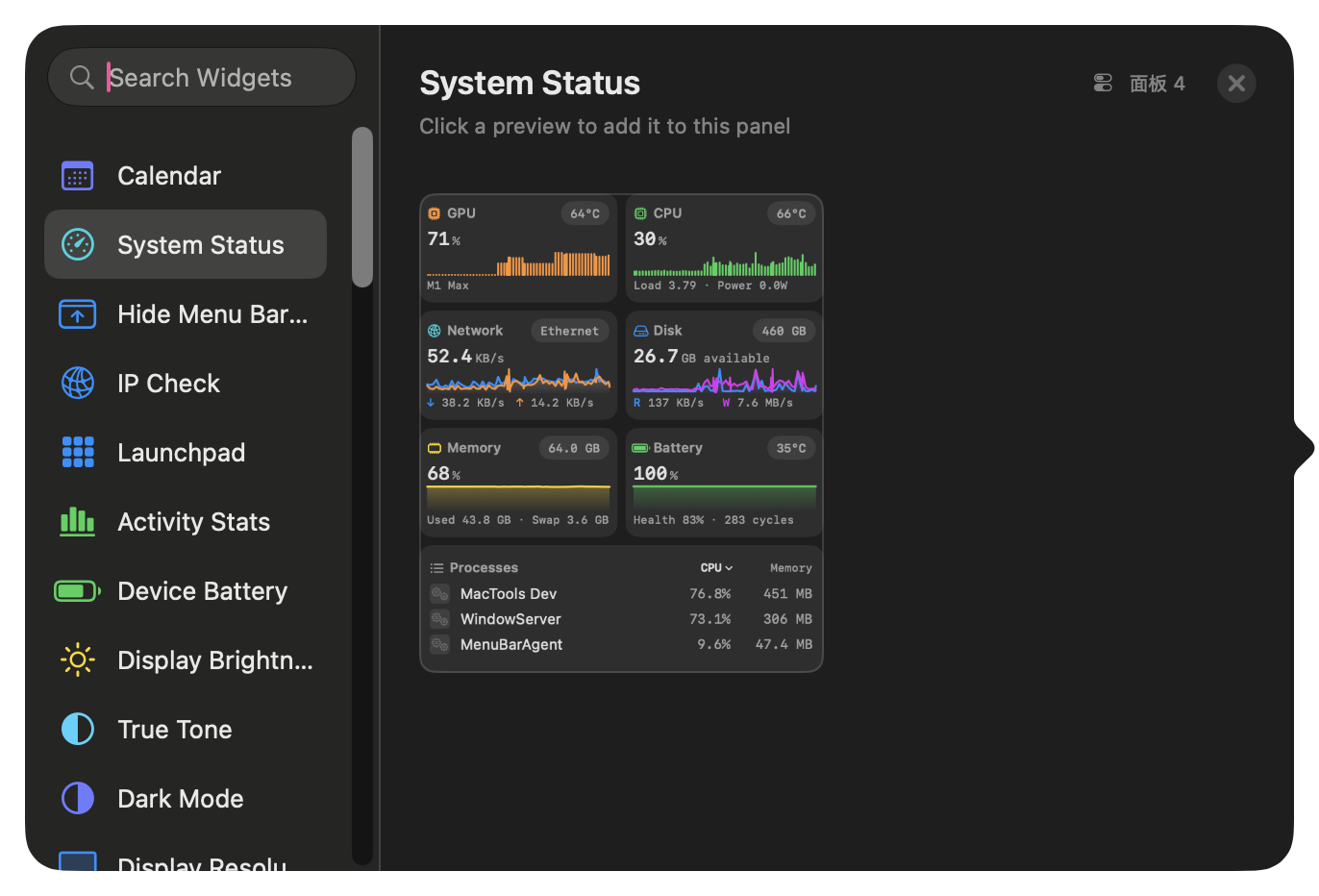Select Device Battery in the sidebar
Viewport: 1319px width, 896px height.
pos(186,590)
